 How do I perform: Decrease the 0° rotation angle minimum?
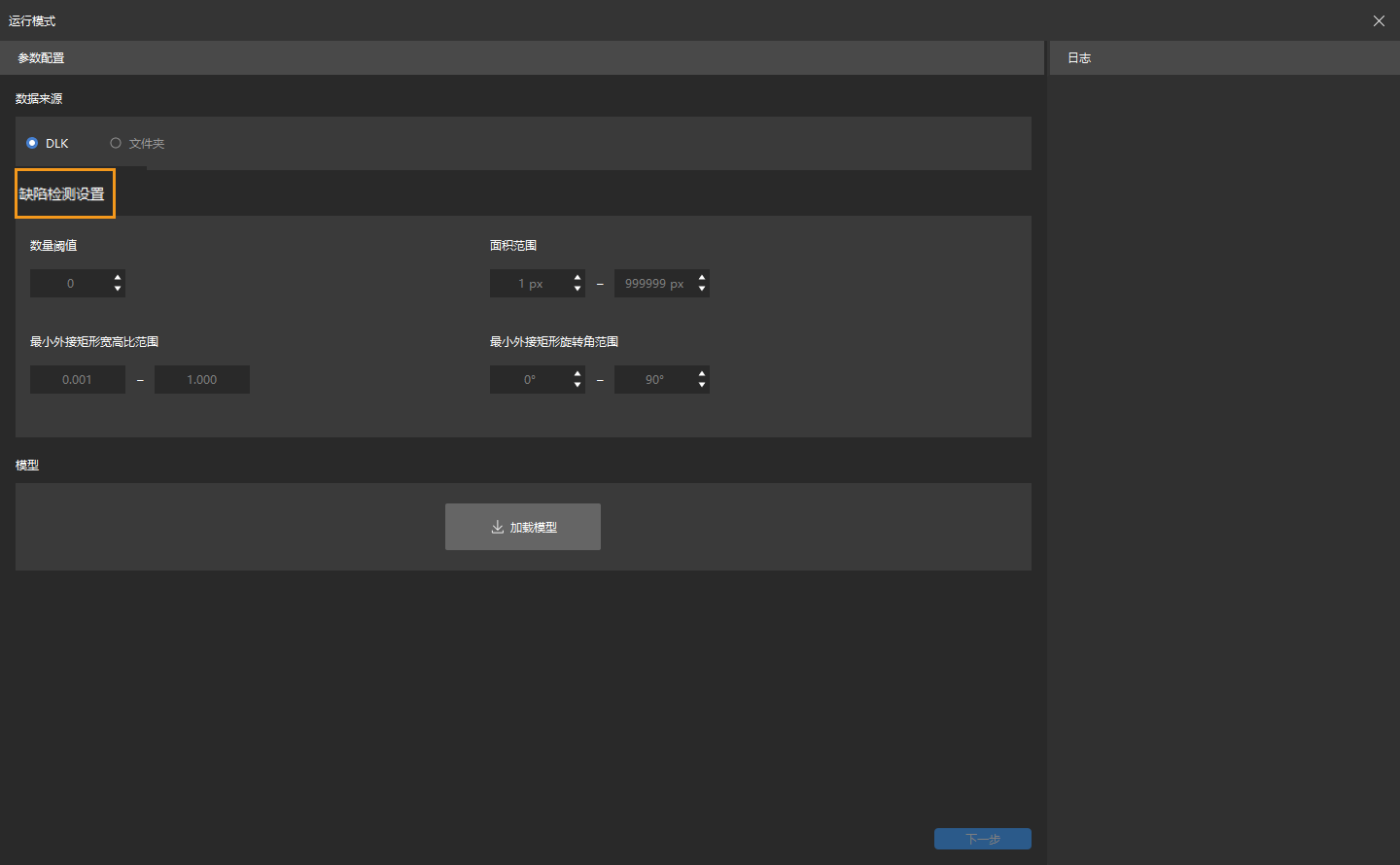point(577,385)
